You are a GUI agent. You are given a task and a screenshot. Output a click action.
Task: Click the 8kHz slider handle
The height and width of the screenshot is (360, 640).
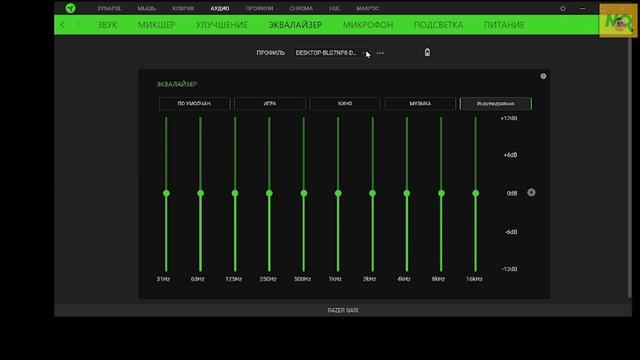(441, 193)
